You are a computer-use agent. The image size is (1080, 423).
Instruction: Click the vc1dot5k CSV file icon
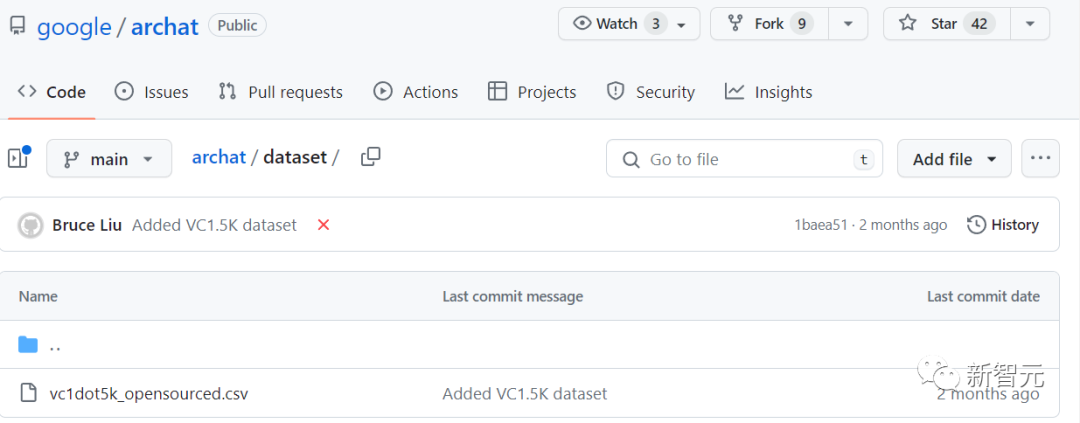pos(28,393)
